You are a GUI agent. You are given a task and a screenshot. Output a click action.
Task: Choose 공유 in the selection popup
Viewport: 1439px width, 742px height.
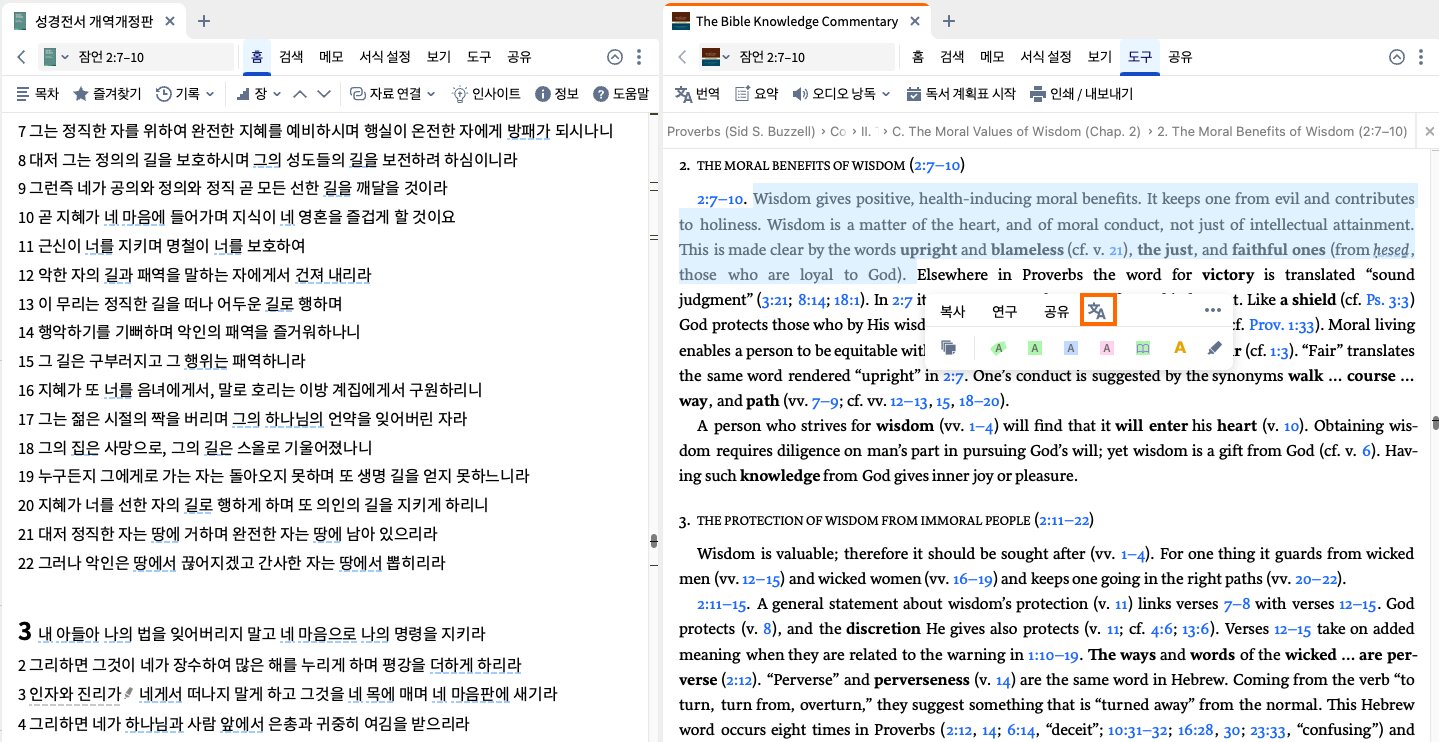coord(1056,311)
